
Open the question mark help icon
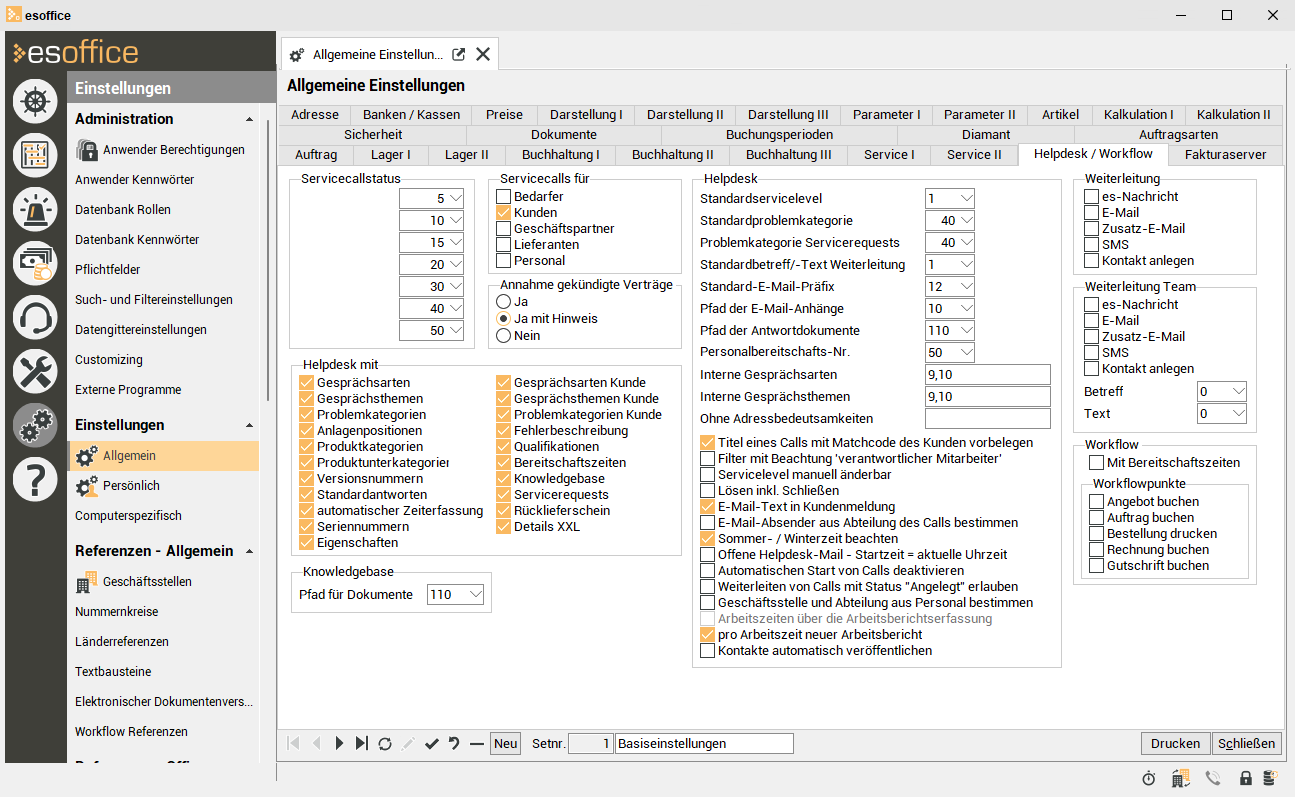(x=35, y=479)
